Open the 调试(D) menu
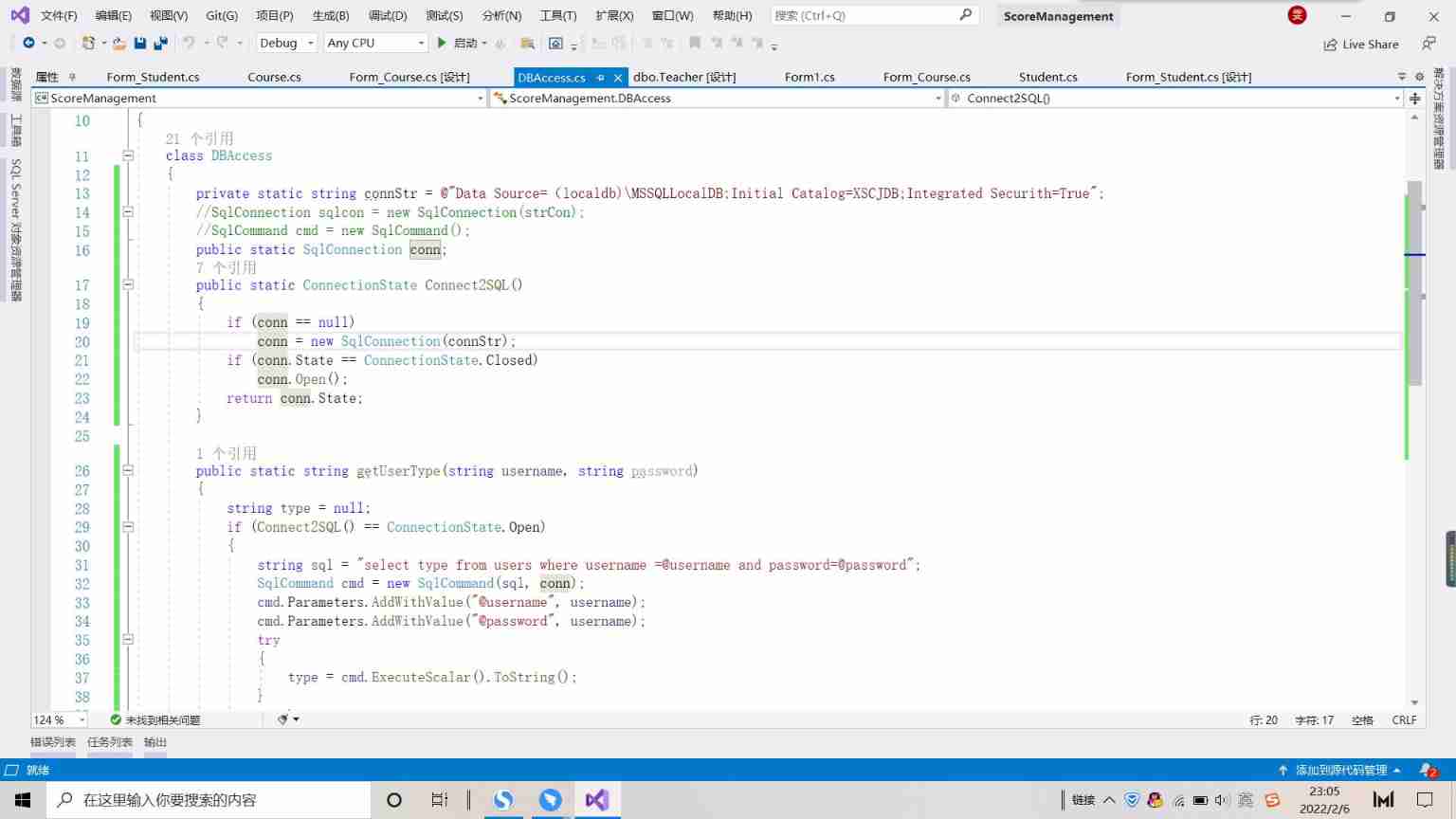The width and height of the screenshot is (1456, 819). pyautogui.click(x=388, y=15)
